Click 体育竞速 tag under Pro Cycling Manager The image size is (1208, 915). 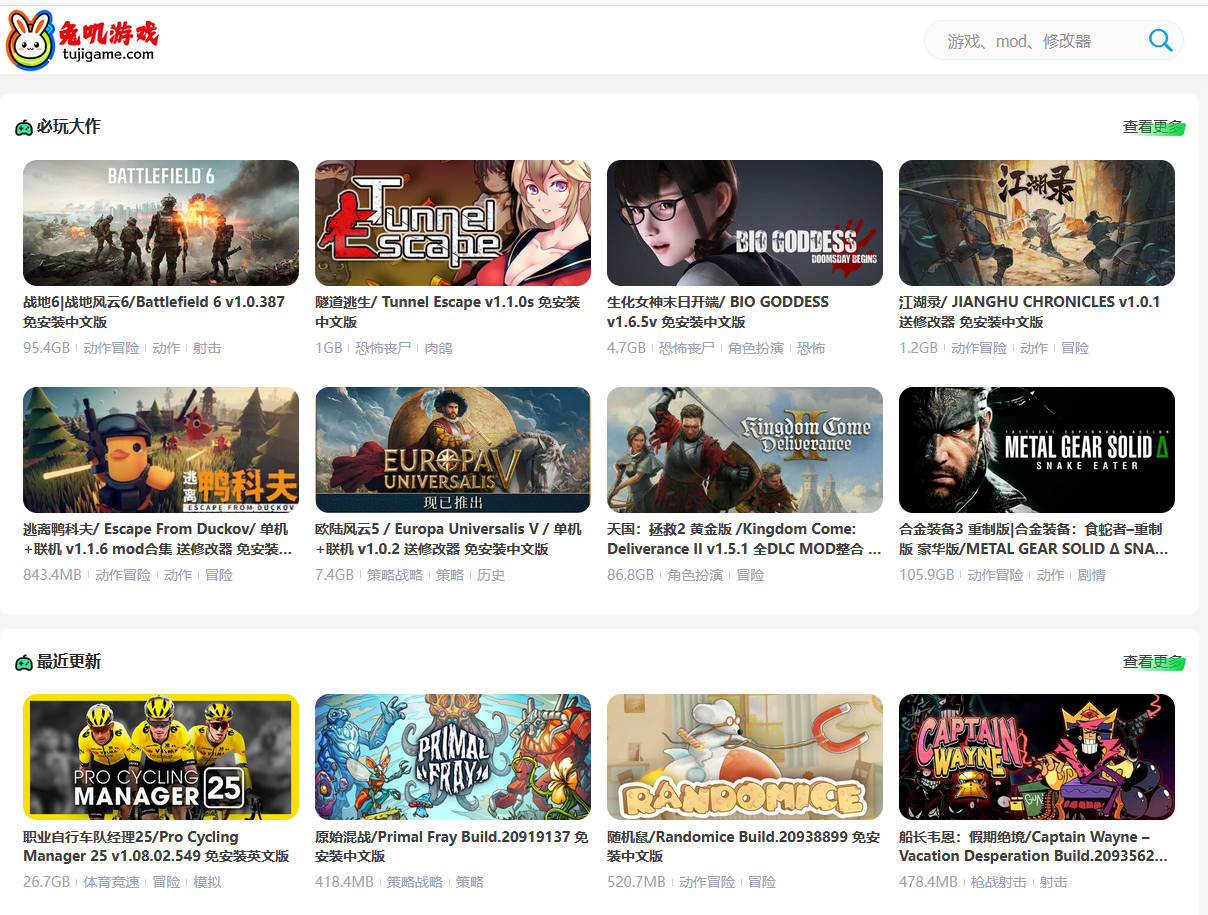pyautogui.click(x=111, y=882)
